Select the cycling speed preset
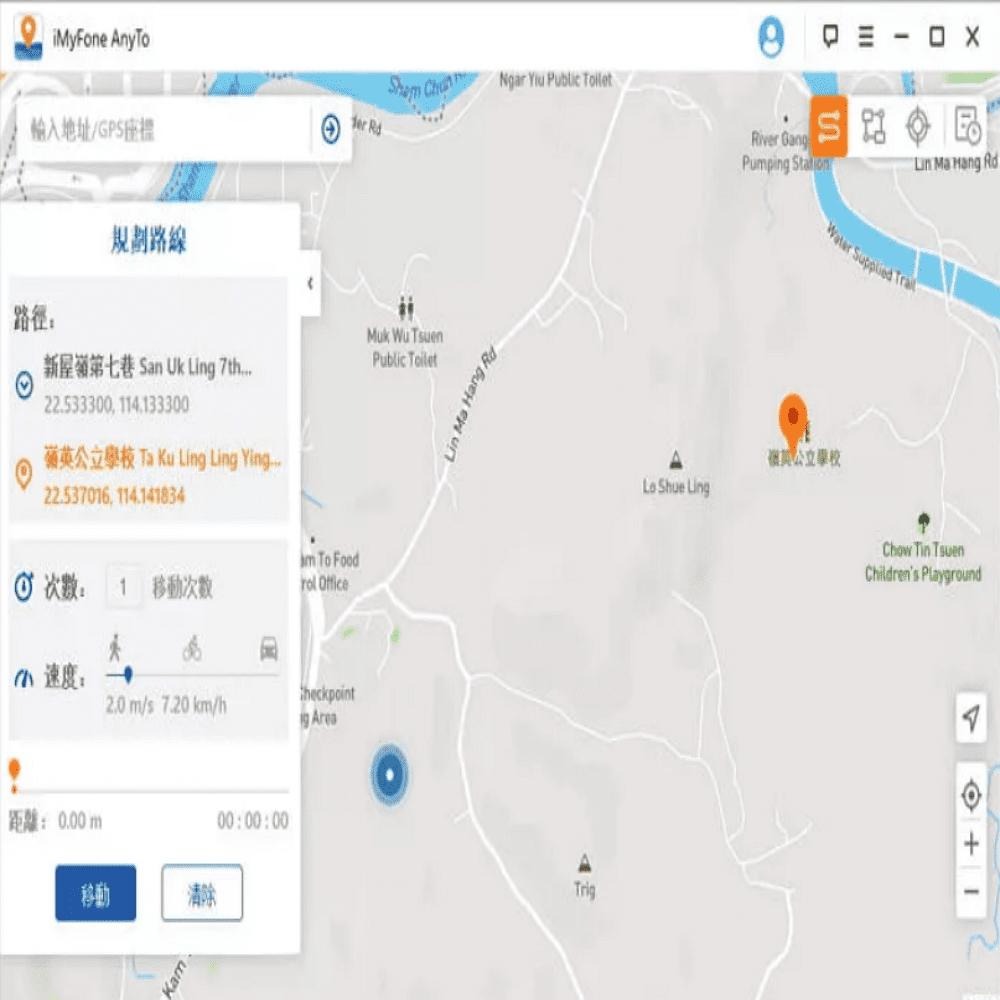 [192, 648]
